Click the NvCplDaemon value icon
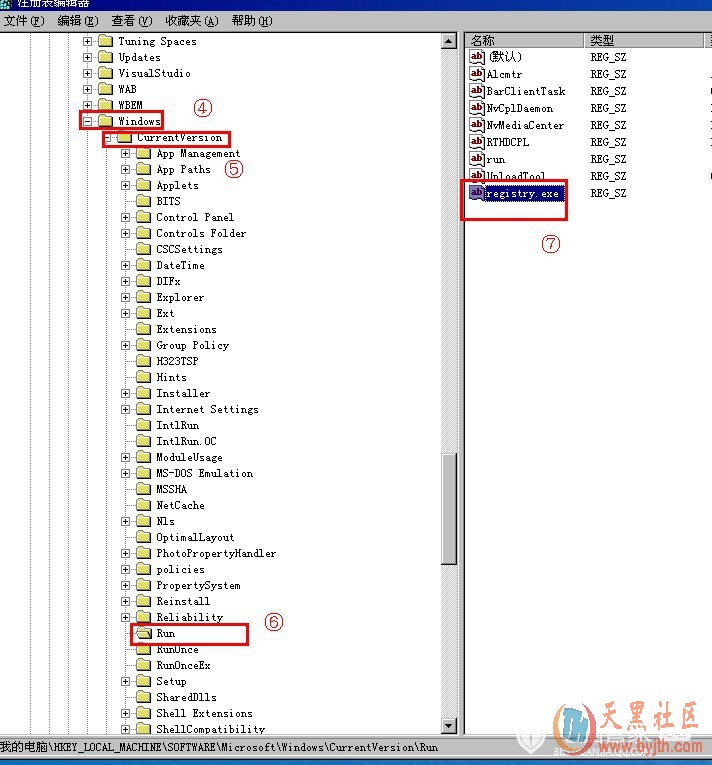 coord(477,108)
